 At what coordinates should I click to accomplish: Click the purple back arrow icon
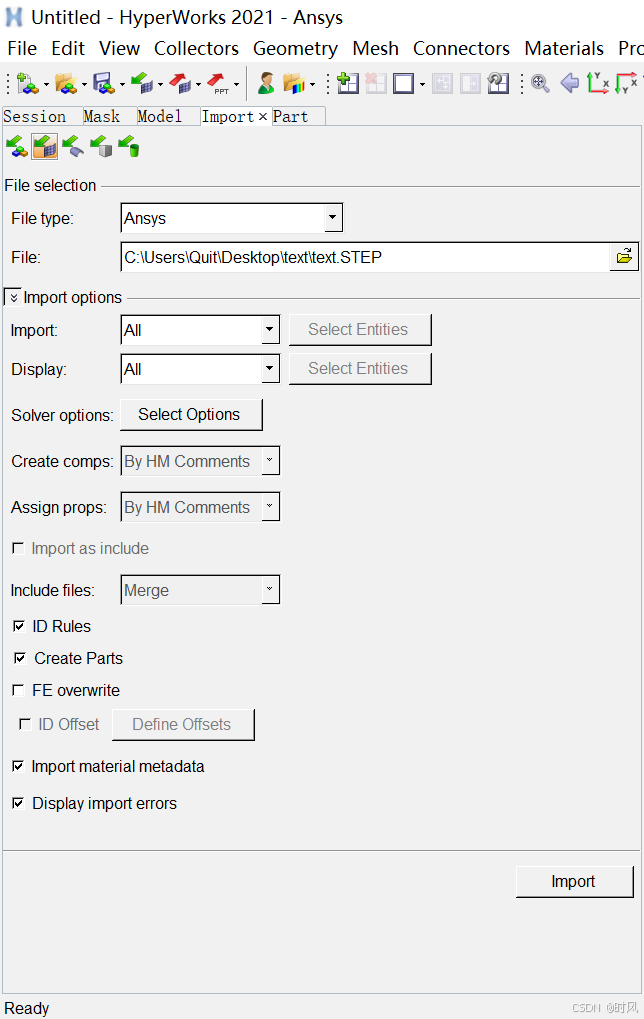tap(569, 83)
